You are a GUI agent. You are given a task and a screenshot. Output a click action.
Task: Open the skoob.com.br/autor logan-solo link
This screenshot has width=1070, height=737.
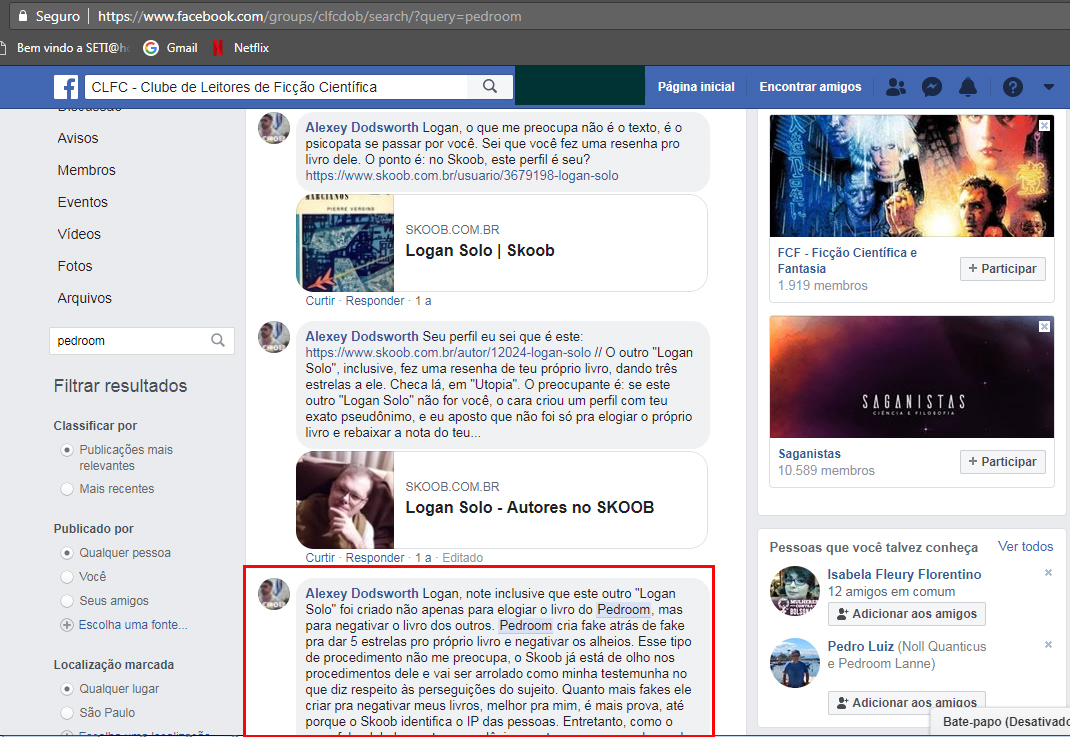[448, 353]
